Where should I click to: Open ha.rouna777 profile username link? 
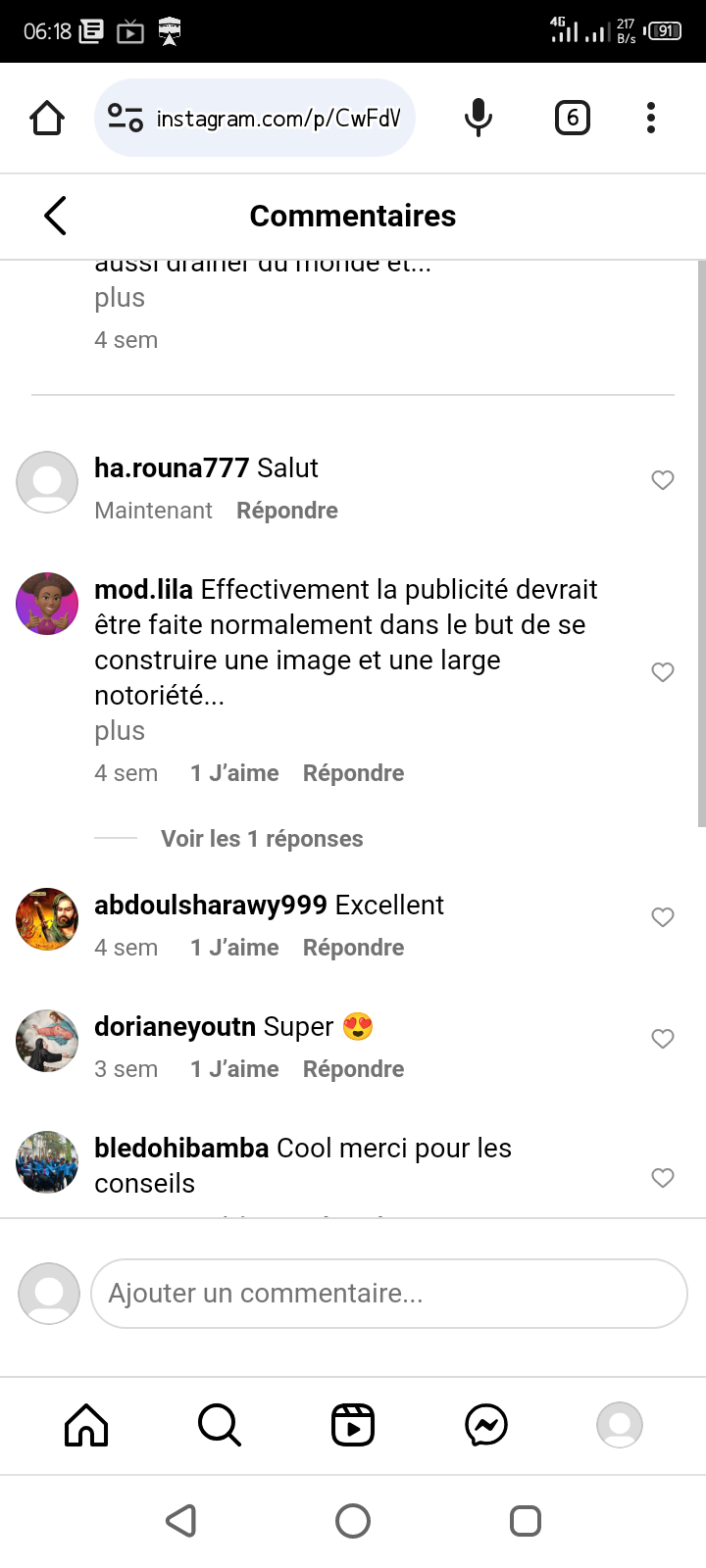(172, 468)
